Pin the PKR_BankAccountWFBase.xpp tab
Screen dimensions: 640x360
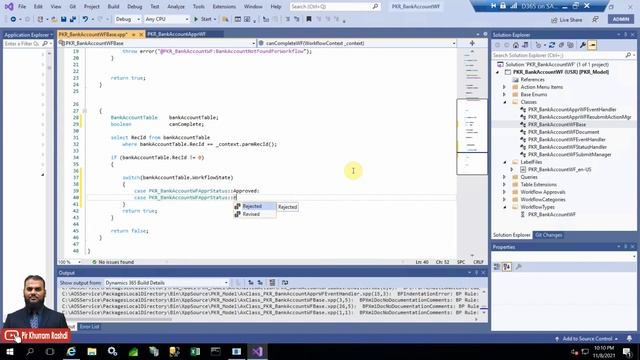pos(133,34)
